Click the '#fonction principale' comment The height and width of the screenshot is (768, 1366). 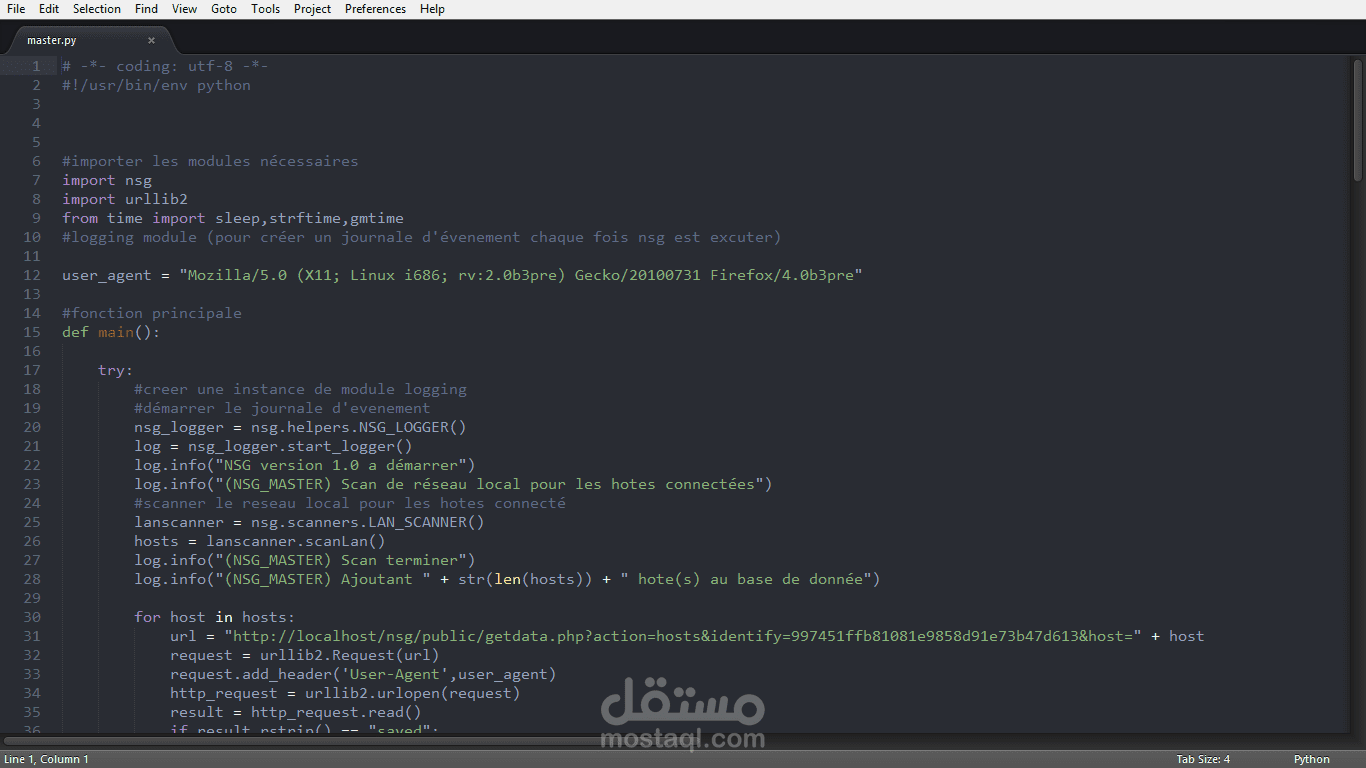click(x=152, y=313)
